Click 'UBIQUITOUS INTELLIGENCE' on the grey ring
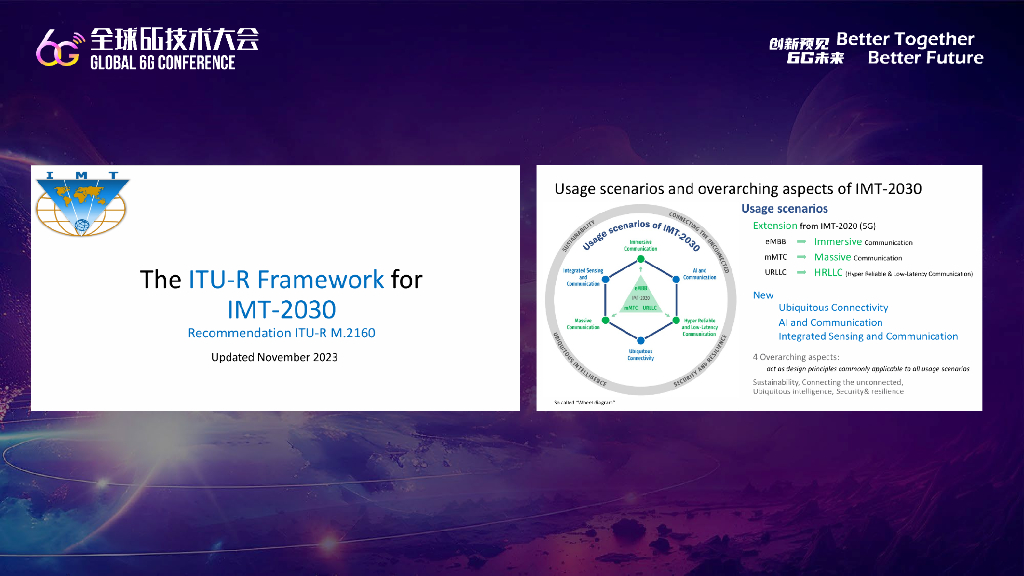 (580, 360)
